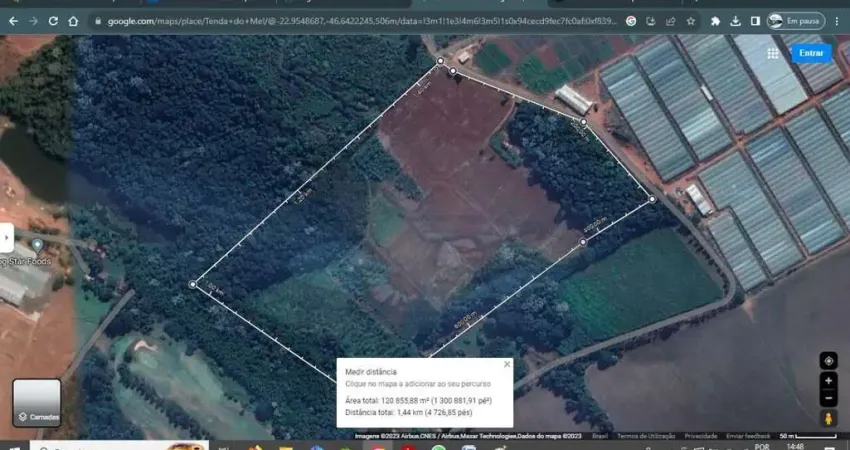Select the Street View pegman
This screenshot has width=850, height=450.
pos(828,419)
